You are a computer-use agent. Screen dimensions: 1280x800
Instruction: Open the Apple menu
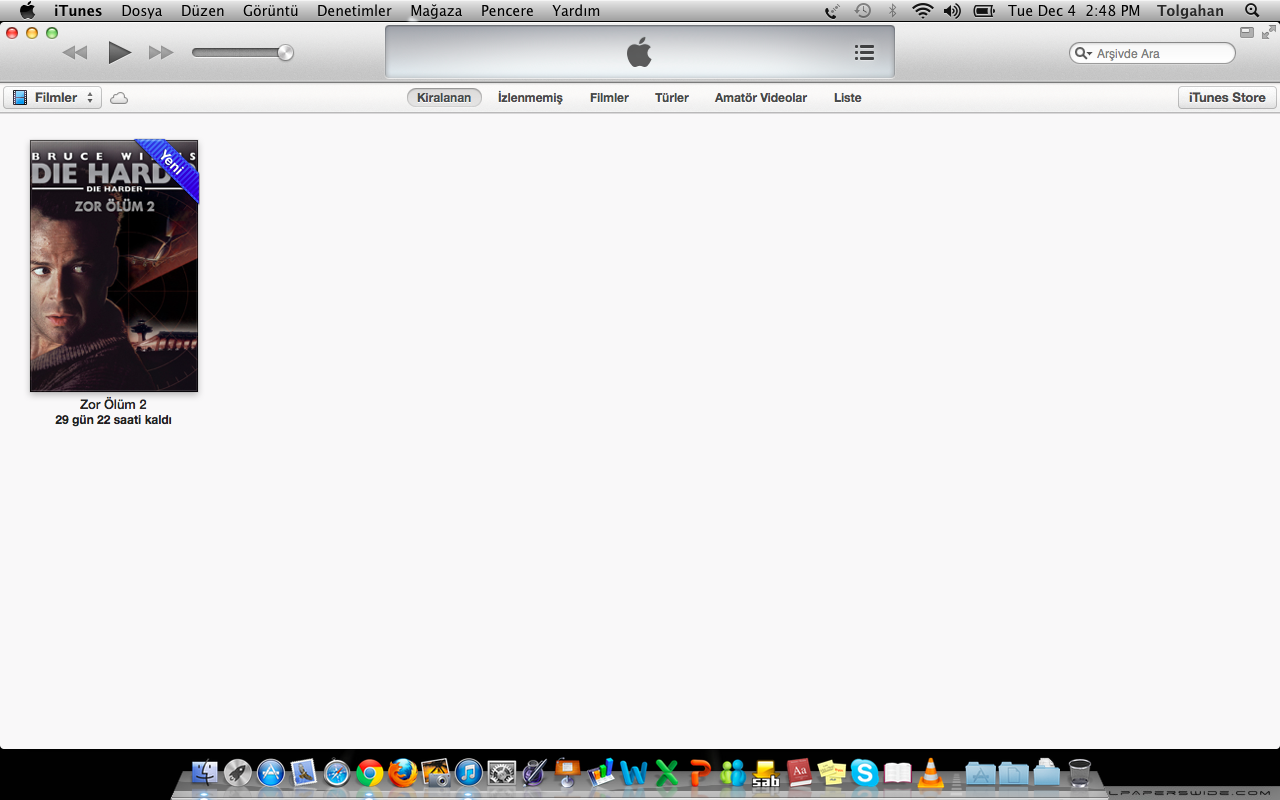click(27, 11)
